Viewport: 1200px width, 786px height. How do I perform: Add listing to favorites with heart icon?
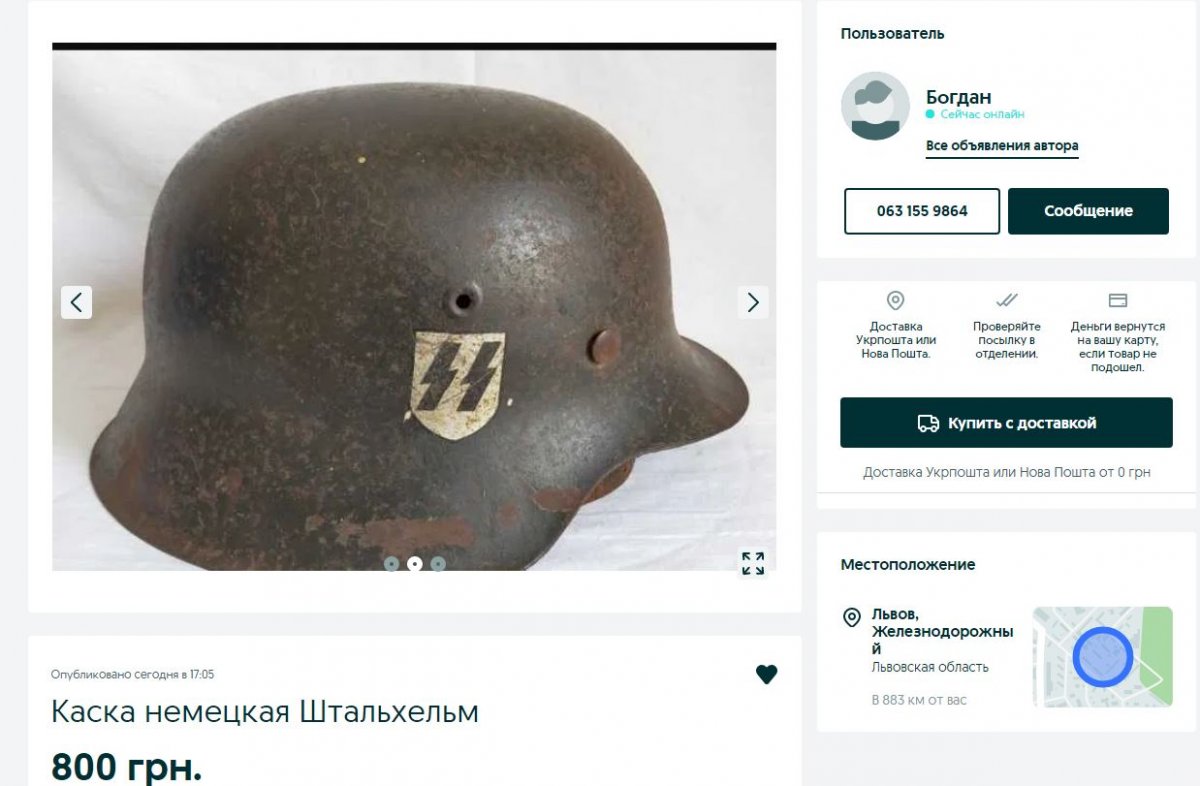click(766, 675)
